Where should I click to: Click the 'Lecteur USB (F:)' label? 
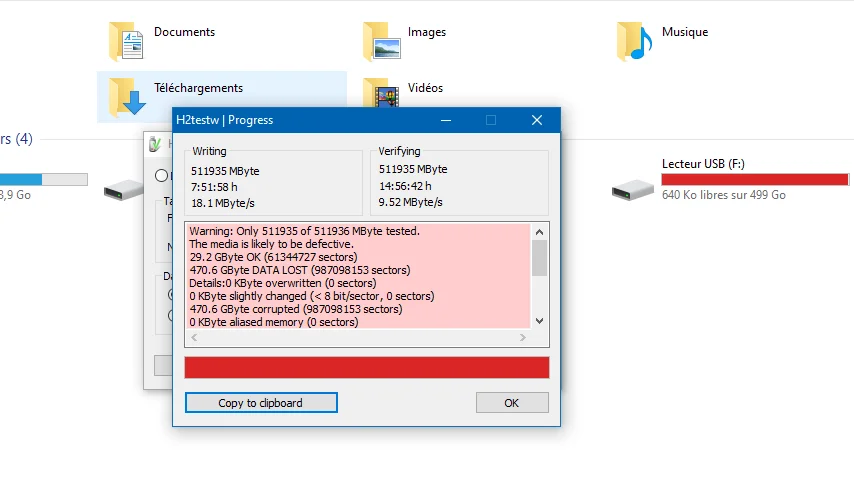[703, 163]
